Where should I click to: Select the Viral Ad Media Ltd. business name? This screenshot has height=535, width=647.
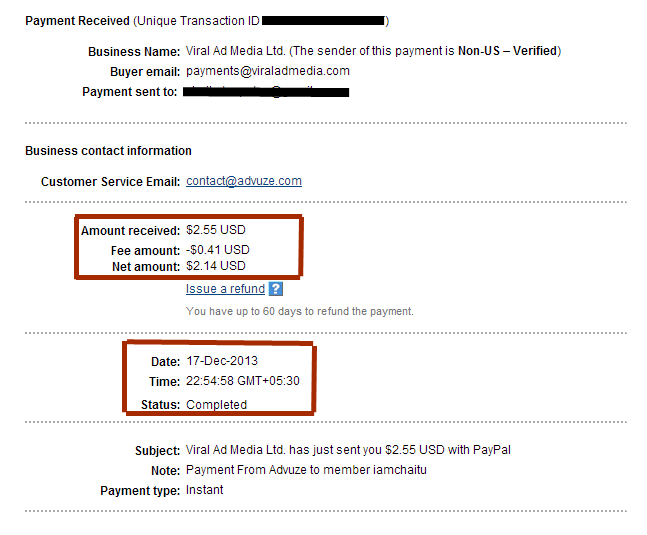click(235, 51)
